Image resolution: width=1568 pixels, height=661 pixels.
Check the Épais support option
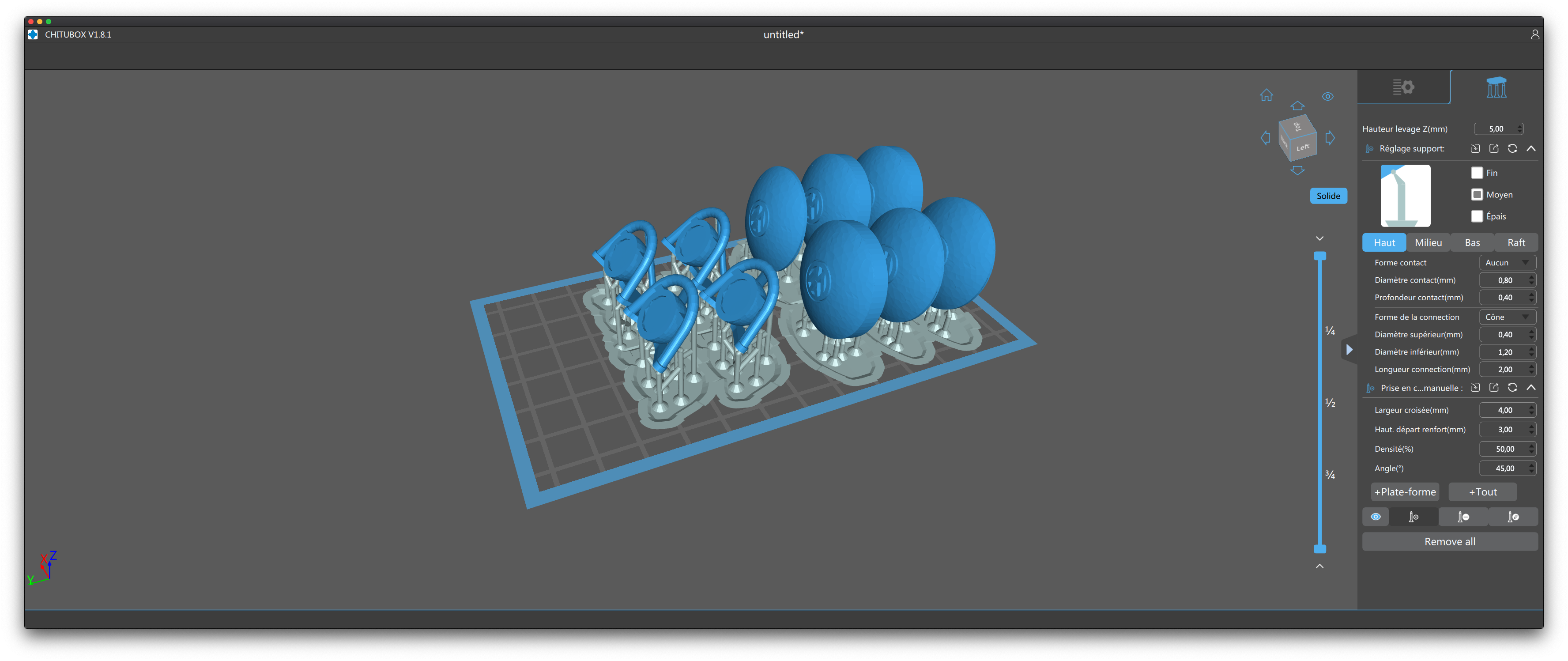coord(1477,216)
